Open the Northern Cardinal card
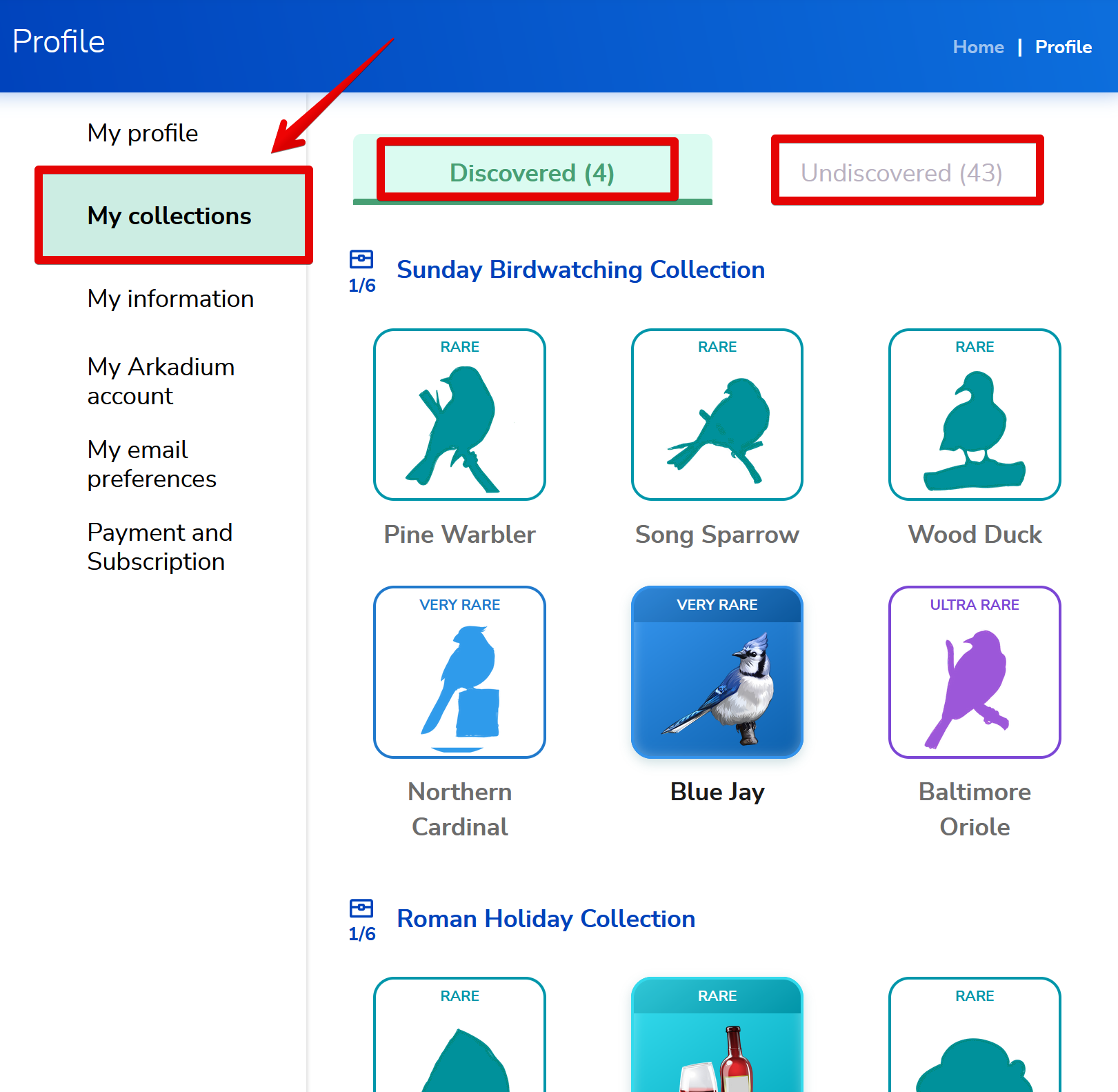Screen dimensions: 1118x1092 (x=459, y=672)
